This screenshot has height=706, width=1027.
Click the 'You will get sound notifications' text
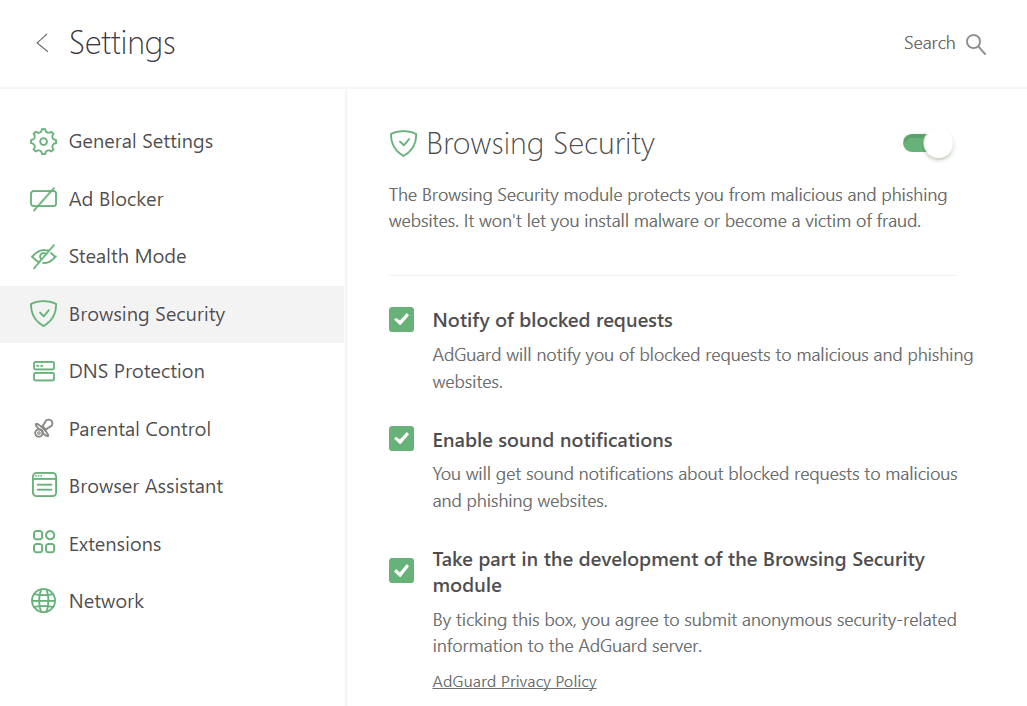pyautogui.click(x=695, y=487)
